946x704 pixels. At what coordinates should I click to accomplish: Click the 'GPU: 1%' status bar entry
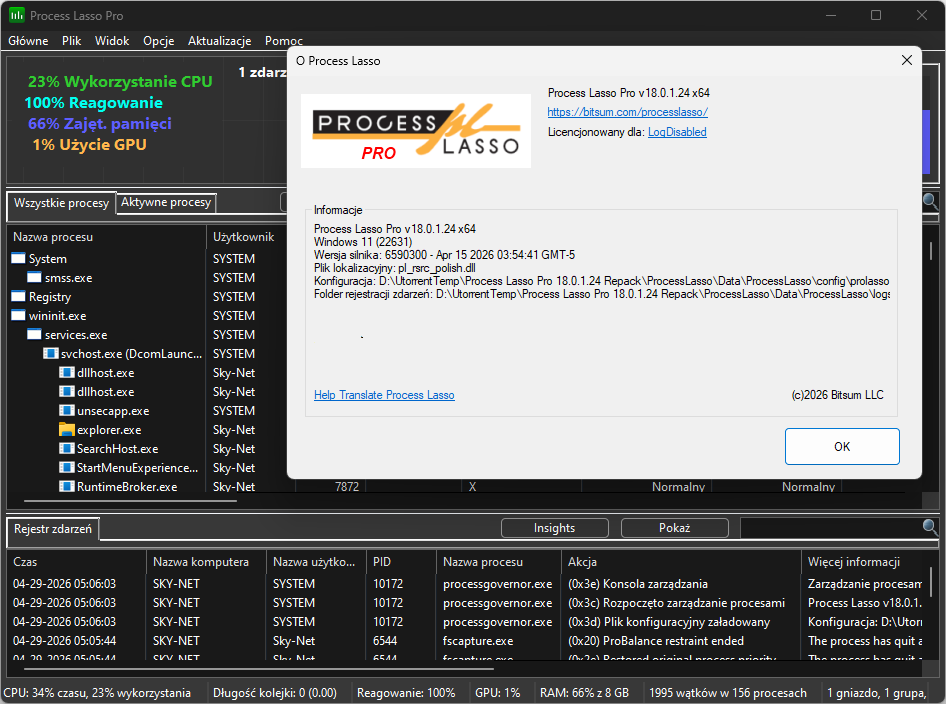coord(497,693)
